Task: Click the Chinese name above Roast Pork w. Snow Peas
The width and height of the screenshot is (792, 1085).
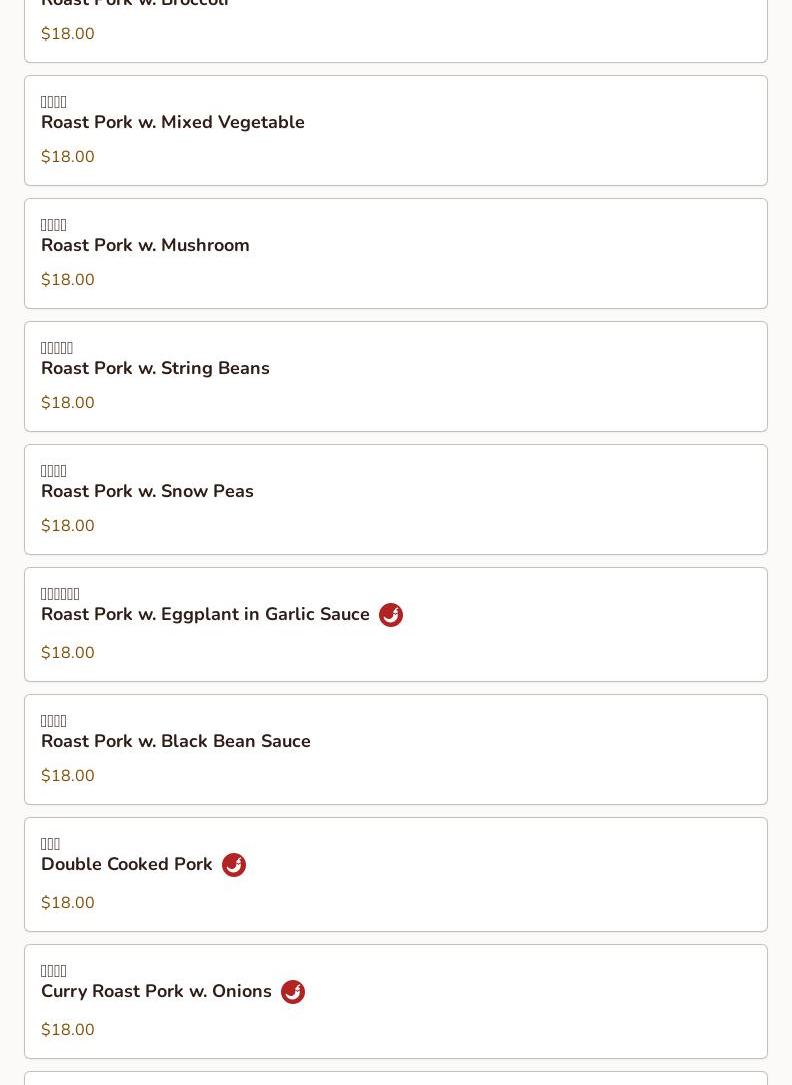Action: (54, 471)
